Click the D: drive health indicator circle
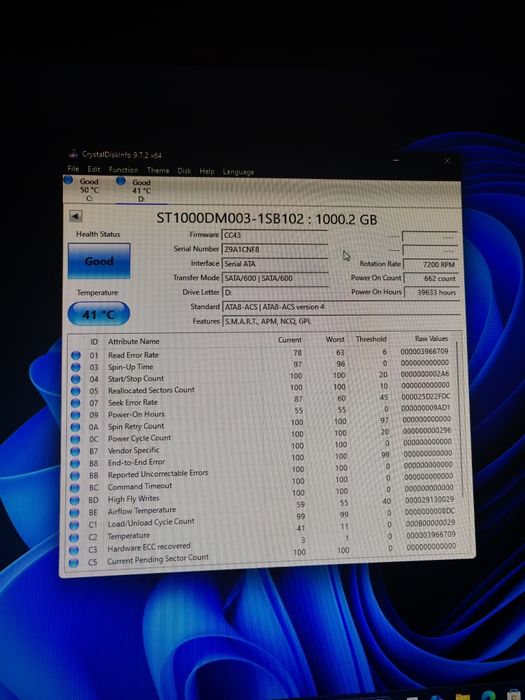525x700 pixels. click(x=121, y=181)
